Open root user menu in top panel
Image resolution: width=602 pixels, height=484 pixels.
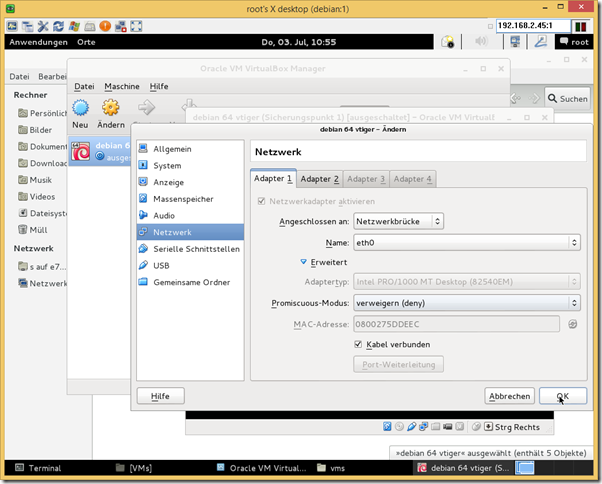(x=574, y=42)
